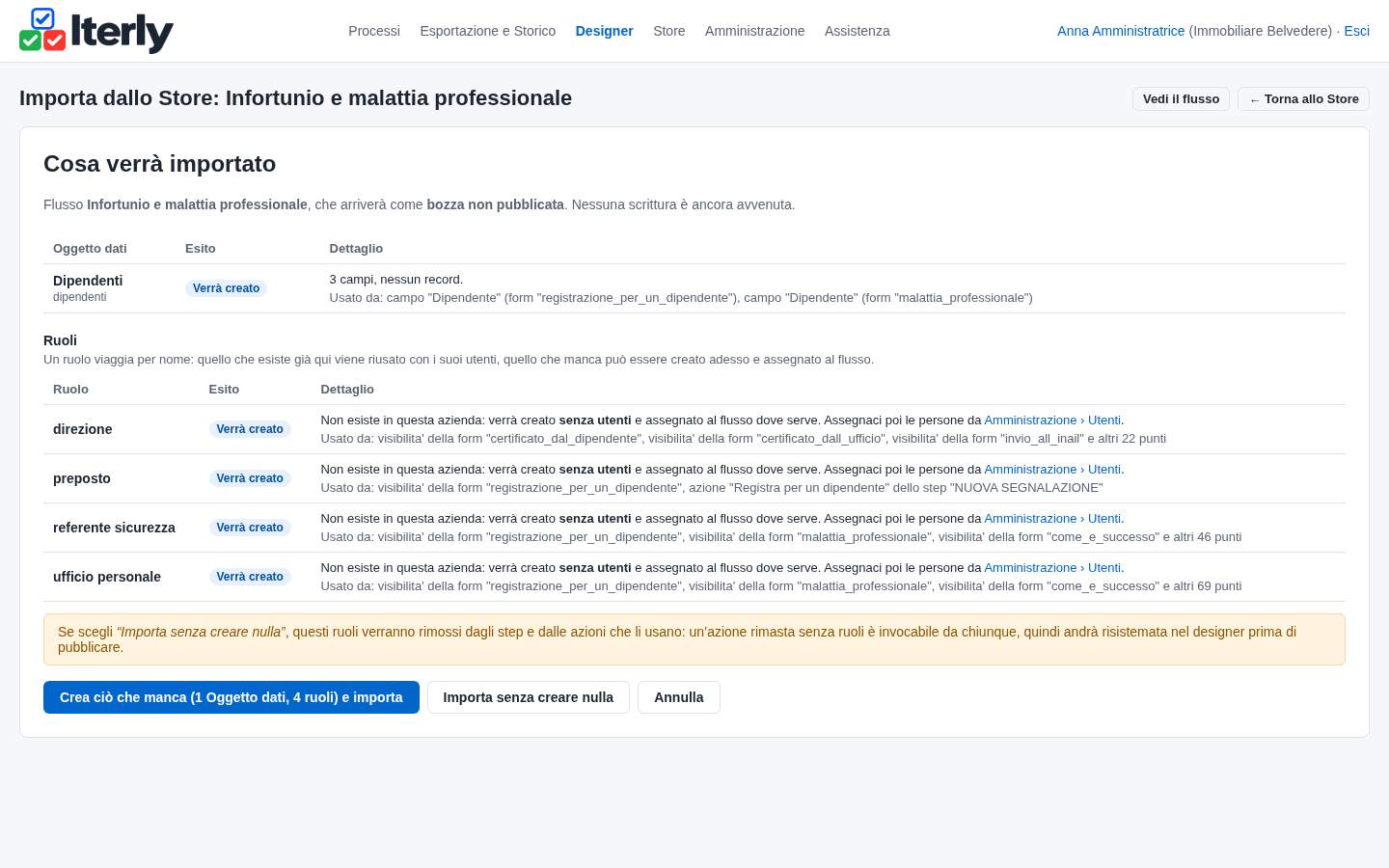Screen dimensions: 1389x868
Task: Click Vedi il flusso button
Action: [1181, 99]
